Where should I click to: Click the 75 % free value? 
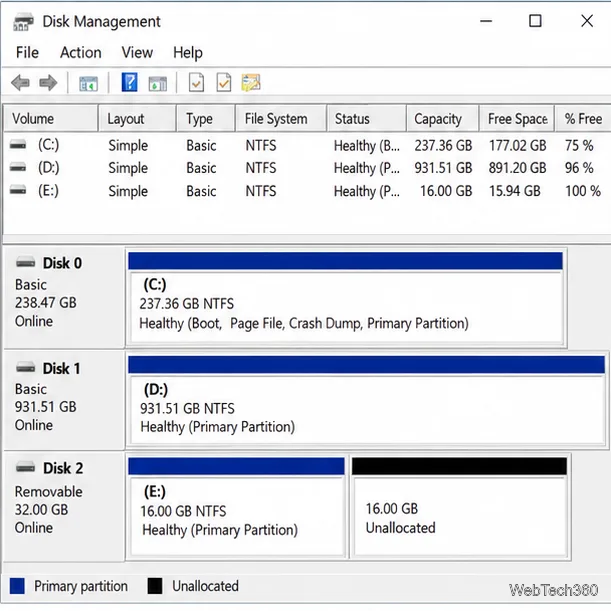coord(579,146)
